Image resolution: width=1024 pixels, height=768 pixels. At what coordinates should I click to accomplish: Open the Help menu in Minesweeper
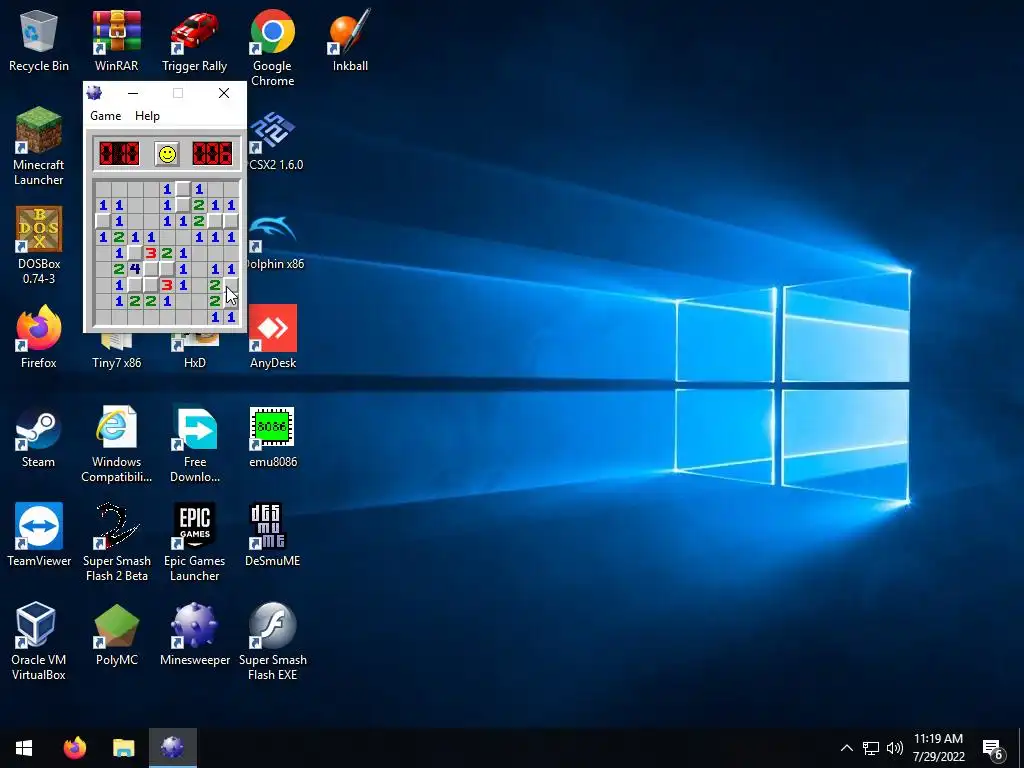147,116
